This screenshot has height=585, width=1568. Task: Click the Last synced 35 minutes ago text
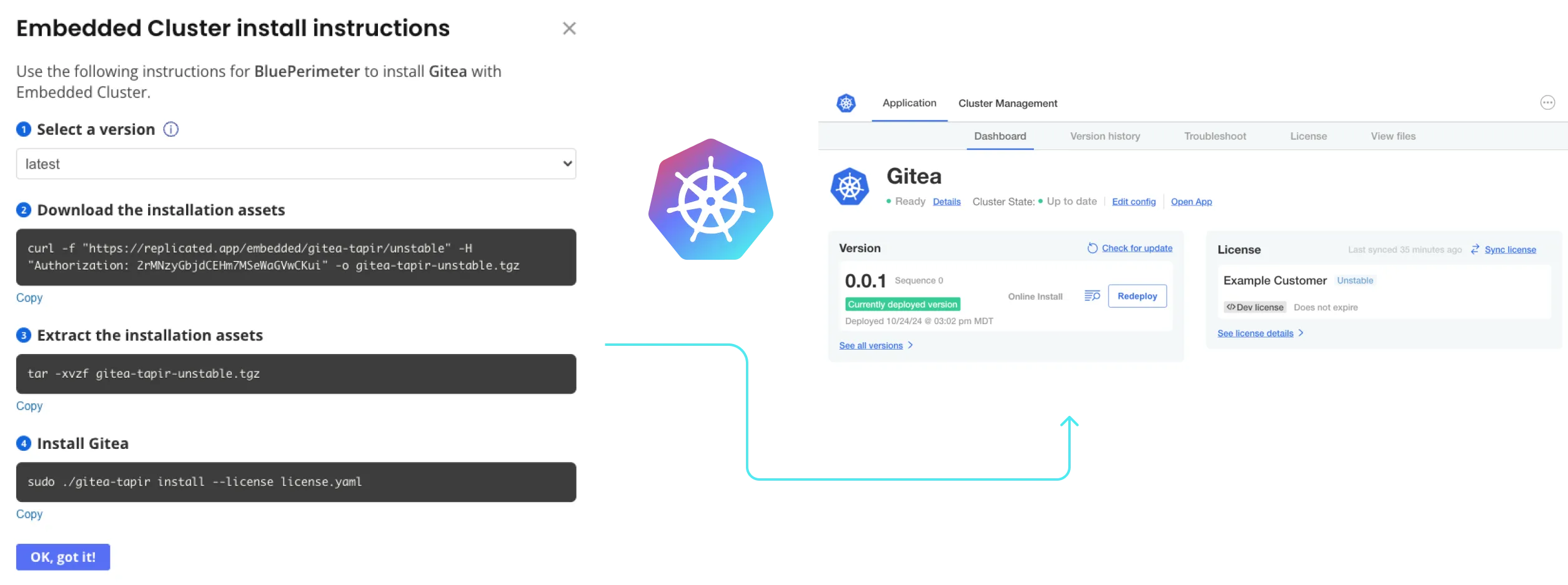1404,250
